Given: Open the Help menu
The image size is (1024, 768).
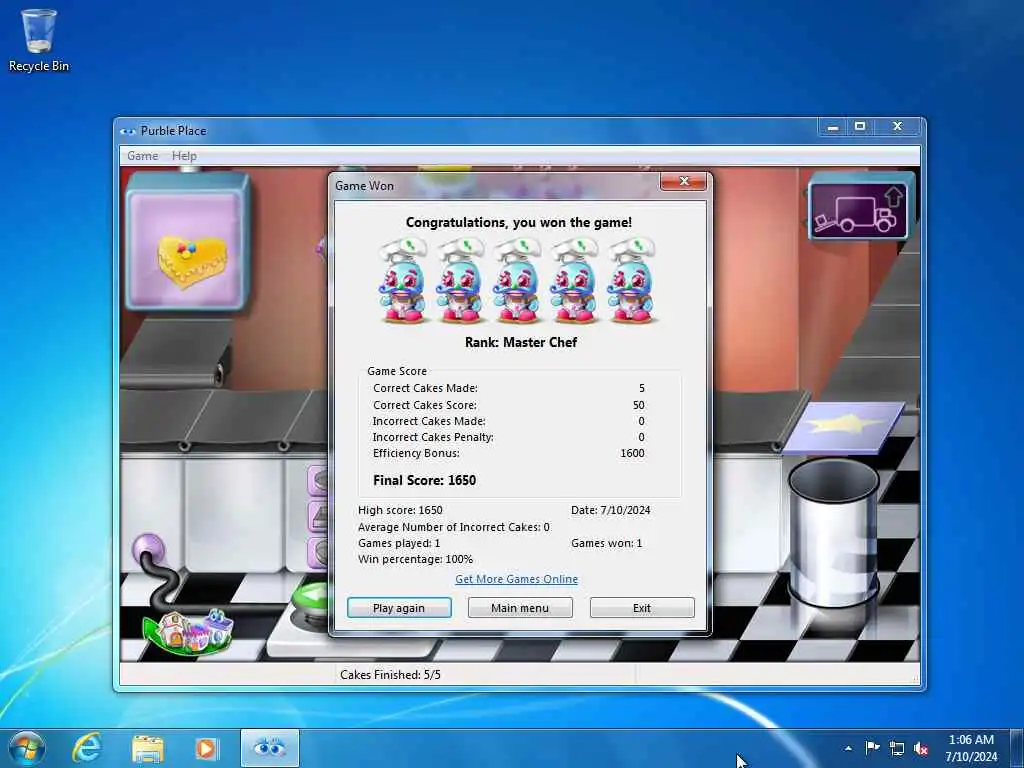Looking at the screenshot, I should click(184, 156).
